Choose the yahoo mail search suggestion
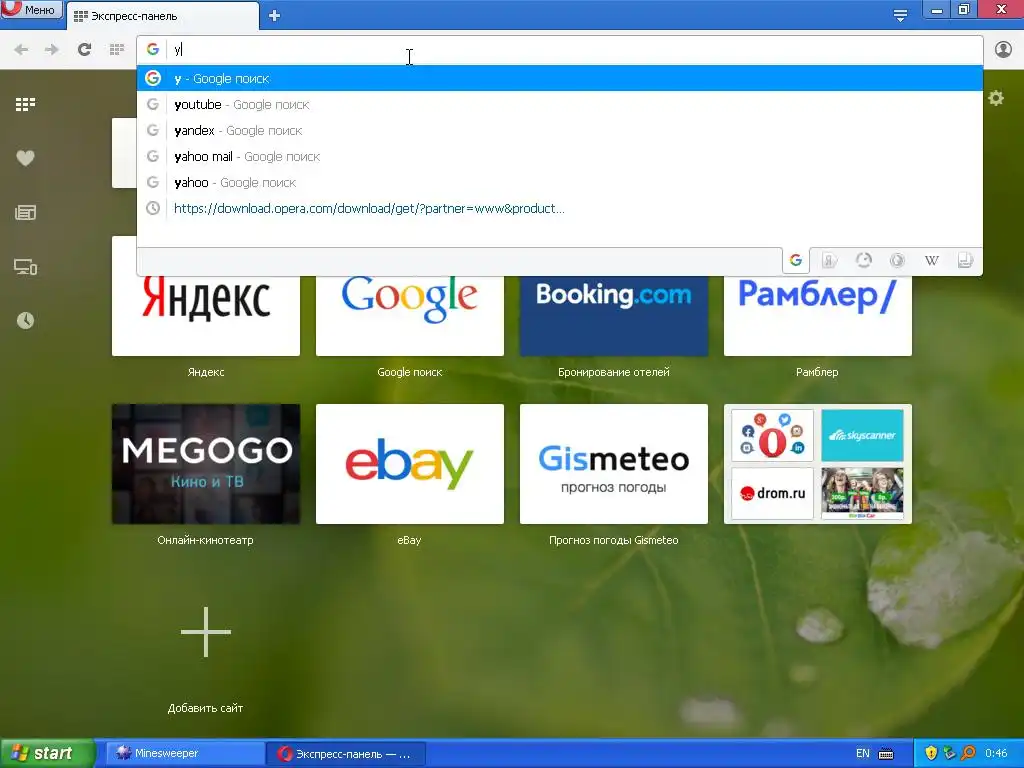Screen dimensions: 1024x768 point(560,157)
